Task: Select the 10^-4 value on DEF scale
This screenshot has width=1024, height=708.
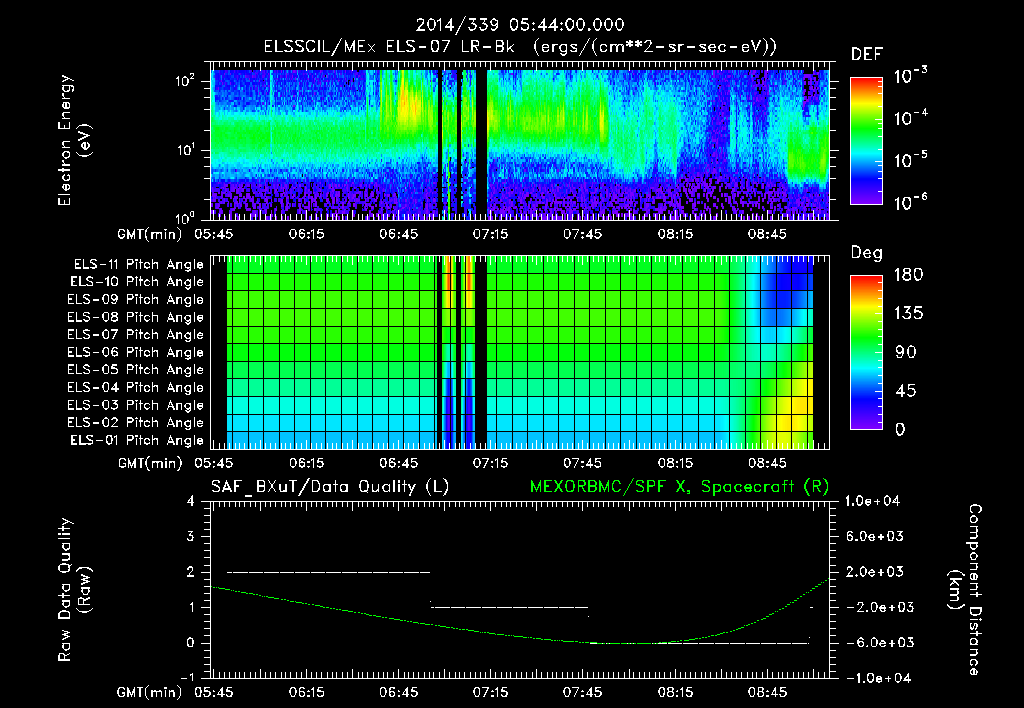Action: click(910, 118)
